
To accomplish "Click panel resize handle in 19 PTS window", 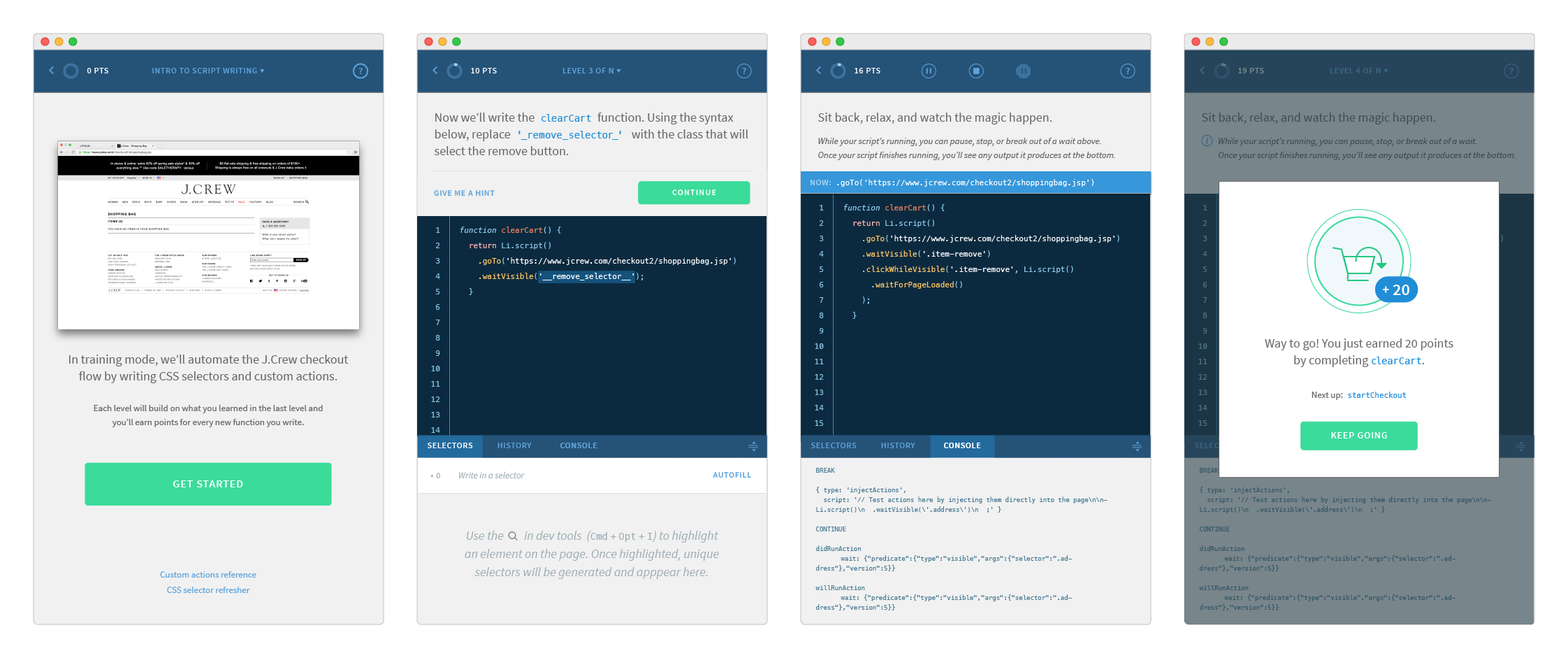I will coord(1520,446).
